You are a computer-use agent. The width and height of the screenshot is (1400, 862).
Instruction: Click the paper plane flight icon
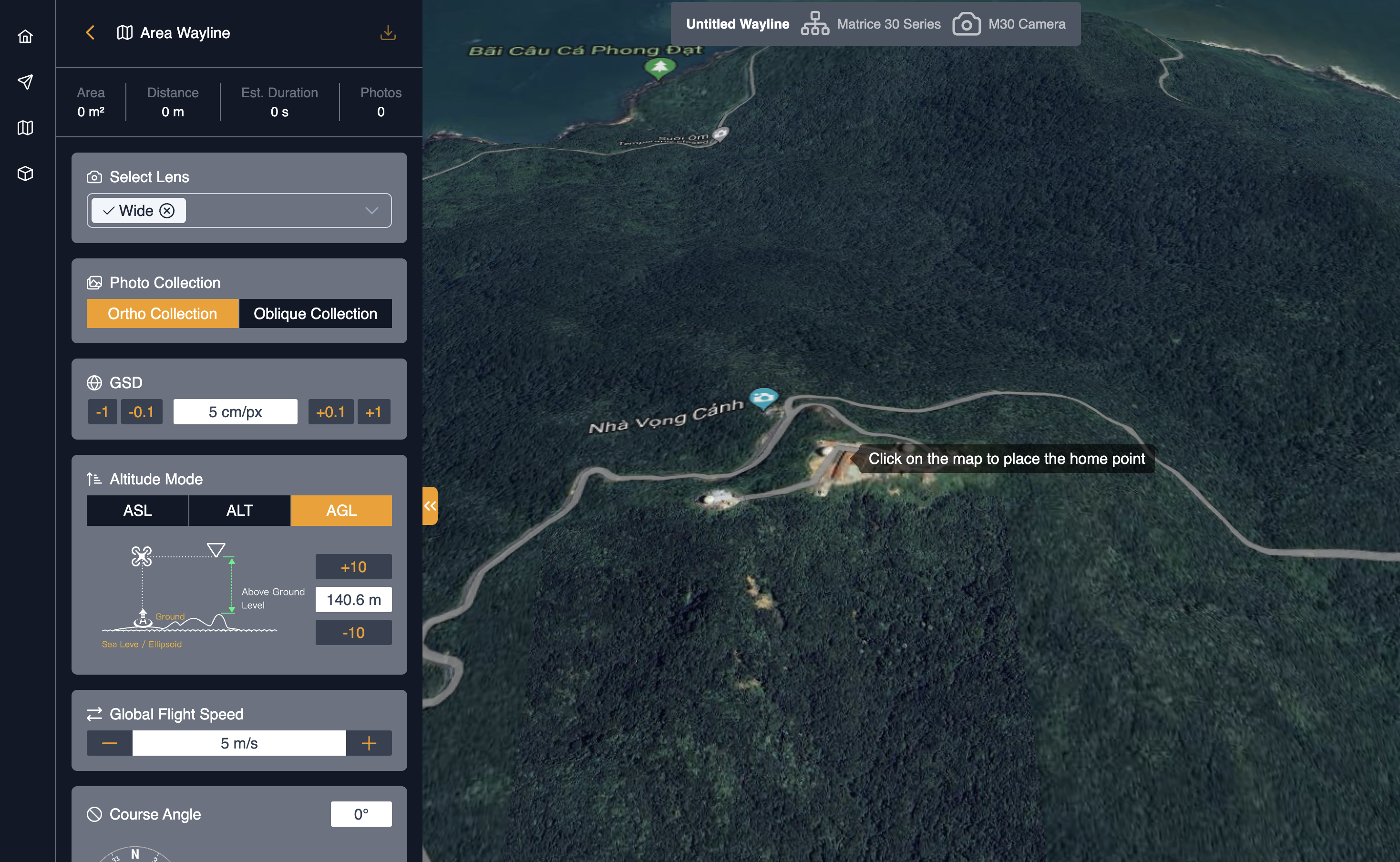pyautogui.click(x=25, y=82)
